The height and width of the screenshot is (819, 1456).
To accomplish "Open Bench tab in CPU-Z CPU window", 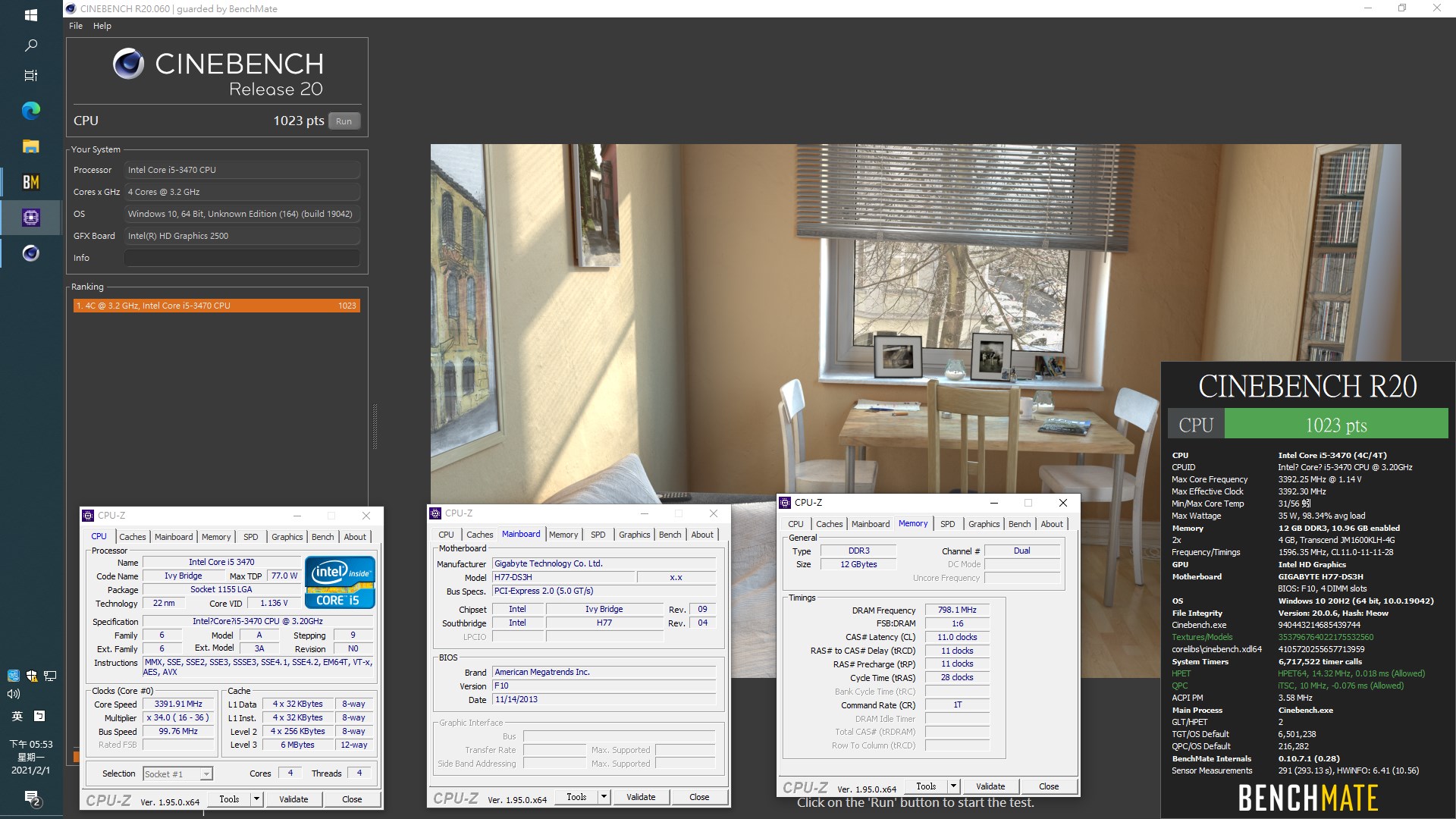I will (323, 537).
